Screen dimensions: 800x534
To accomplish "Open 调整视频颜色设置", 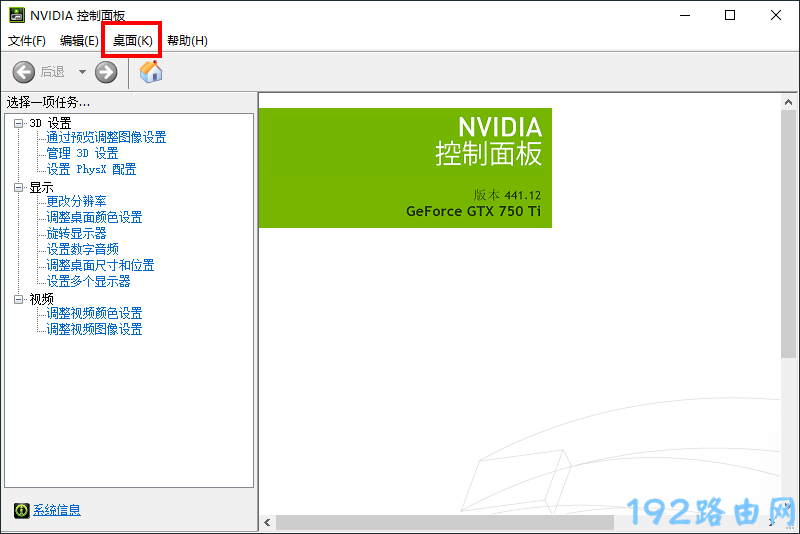I will 94,313.
